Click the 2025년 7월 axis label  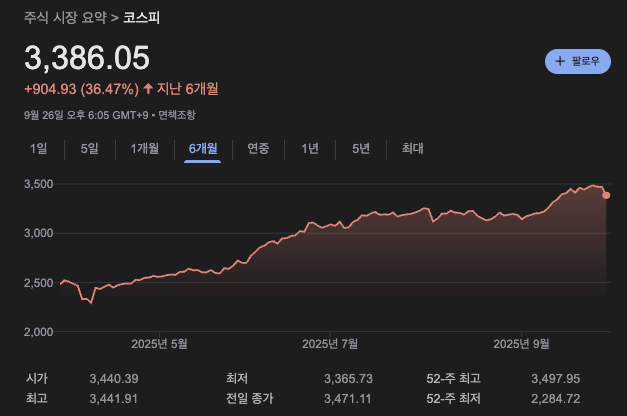[330, 343]
